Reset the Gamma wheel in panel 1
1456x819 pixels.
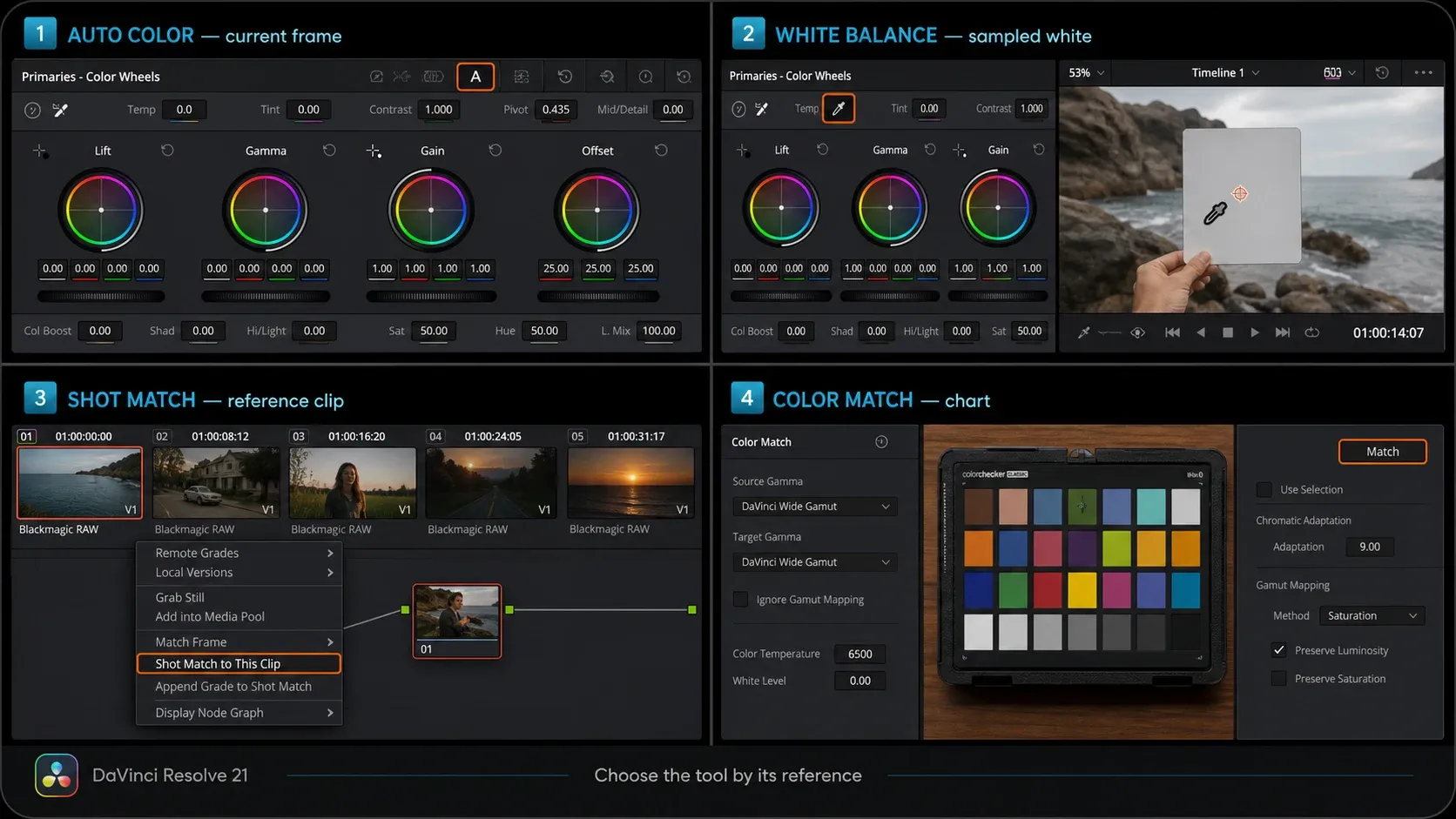click(329, 151)
